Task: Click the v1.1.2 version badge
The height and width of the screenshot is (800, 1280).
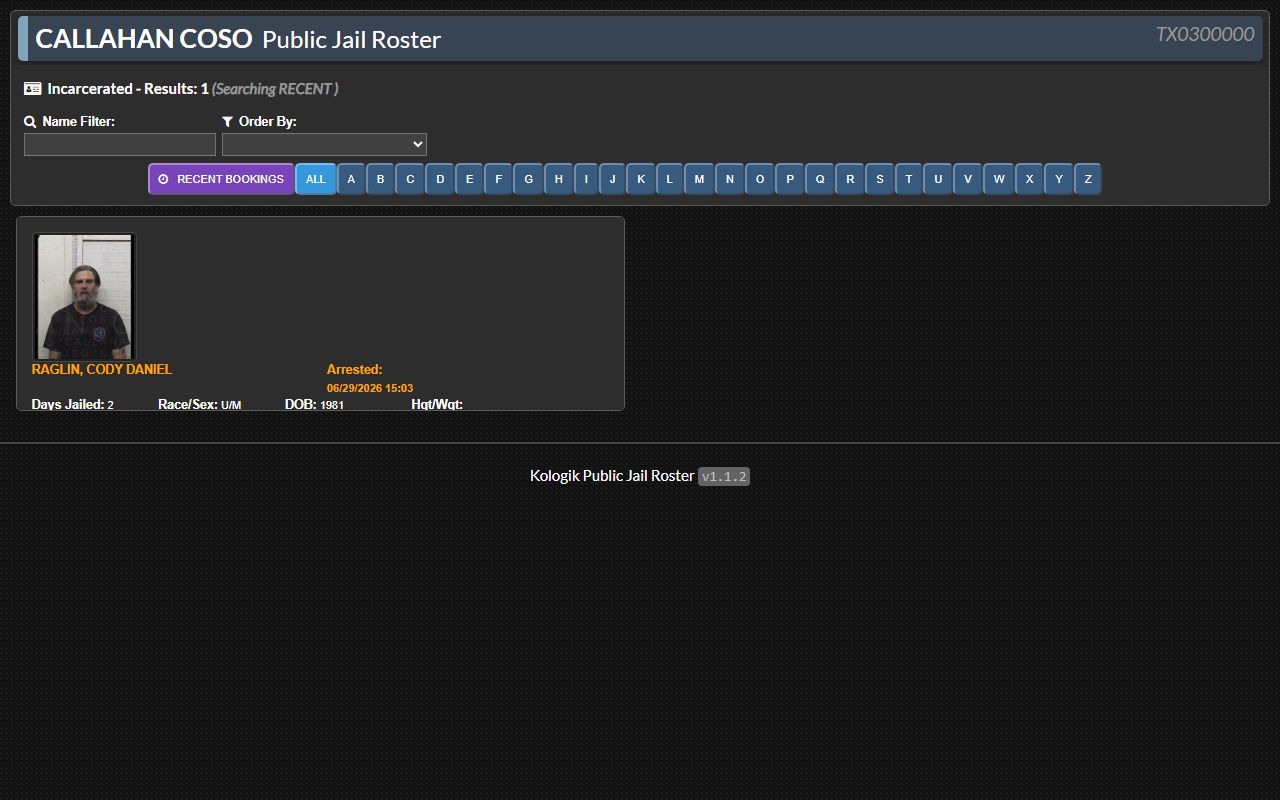Action: tap(724, 477)
